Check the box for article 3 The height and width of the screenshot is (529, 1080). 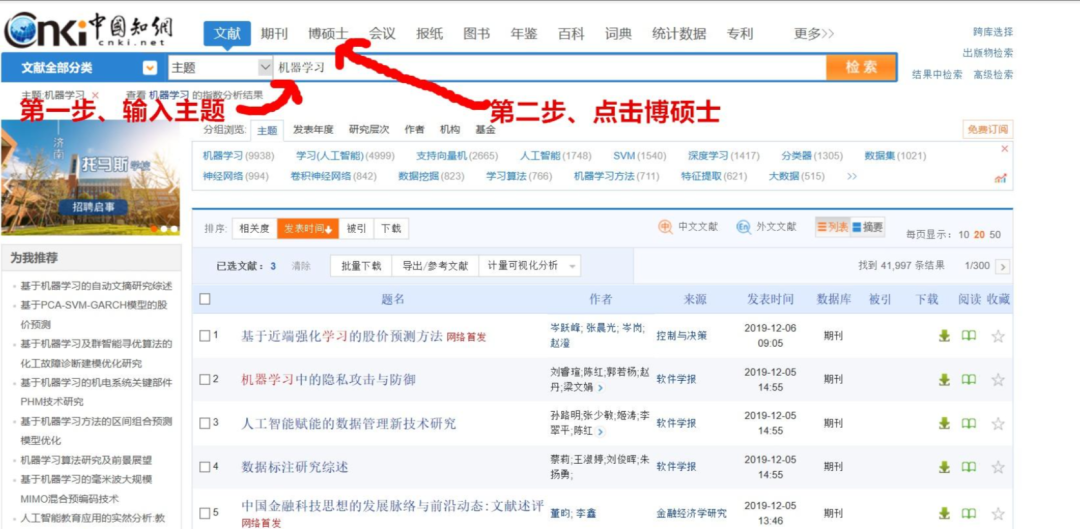click(204, 423)
